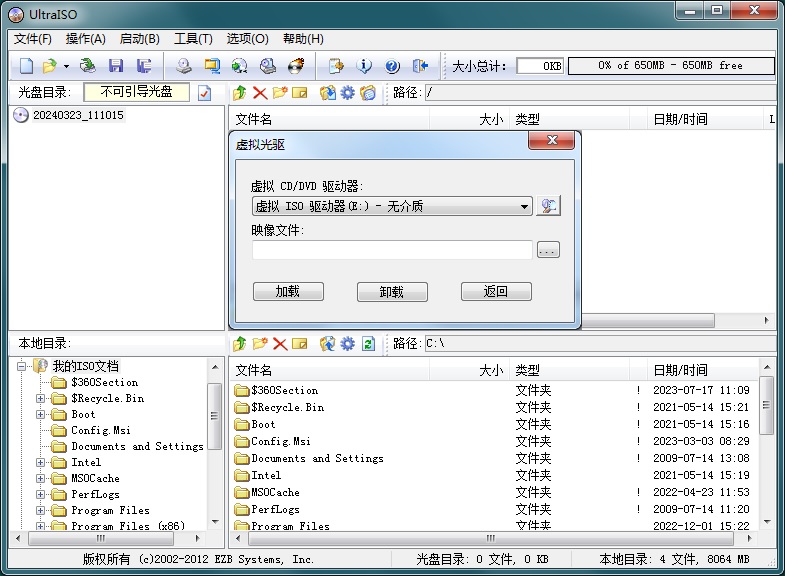Open the 帮助(H) menu
785x576 pixels.
pos(303,39)
